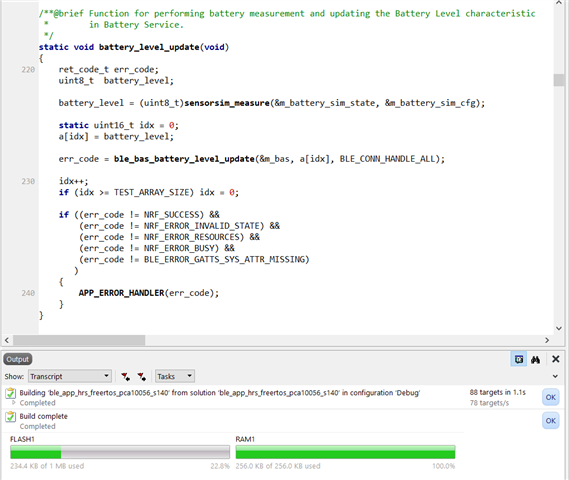The width and height of the screenshot is (569, 480).
Task: Click the '88 targets in 1.1s' text
Action: coord(498,392)
